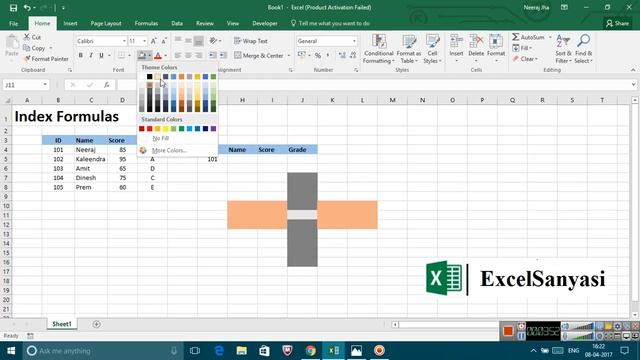Switch to the Data tab

tap(177, 24)
